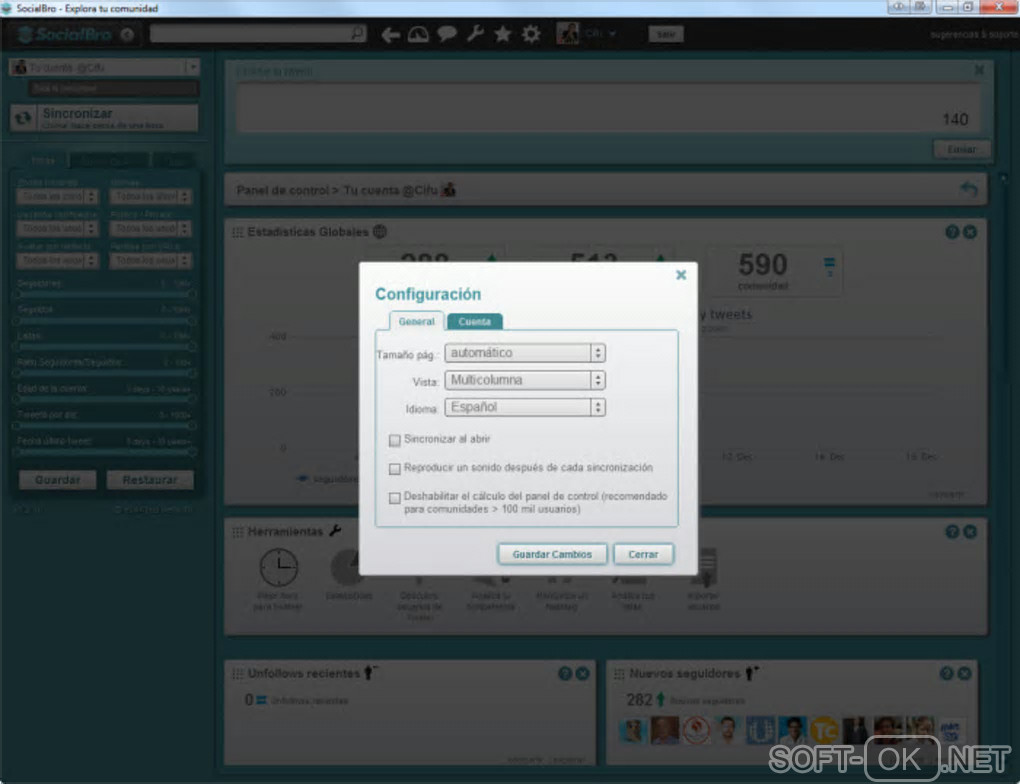Click the Sincronizar button label
Screen dimensions: 1020x784
[77, 113]
